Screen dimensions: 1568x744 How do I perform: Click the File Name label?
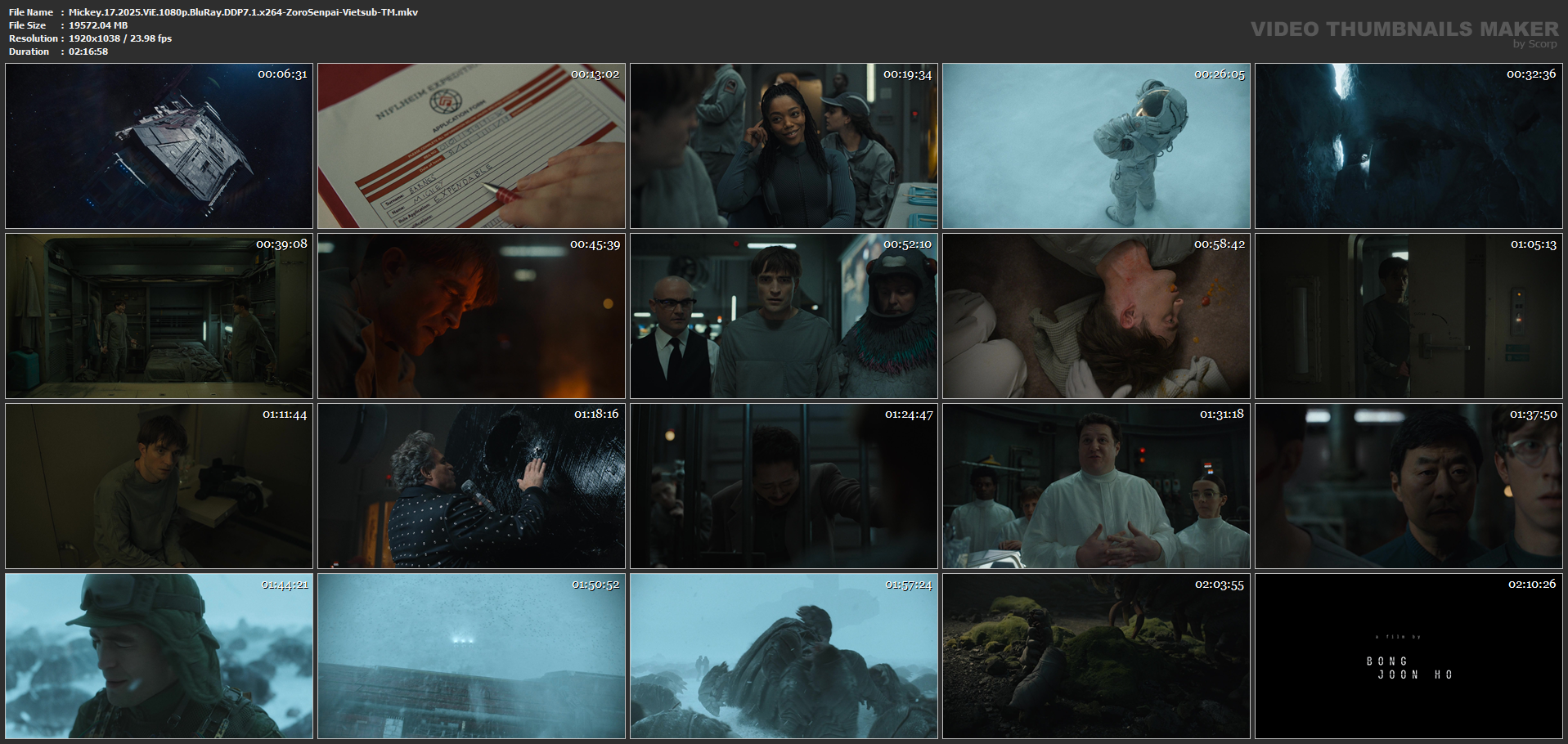(31, 12)
